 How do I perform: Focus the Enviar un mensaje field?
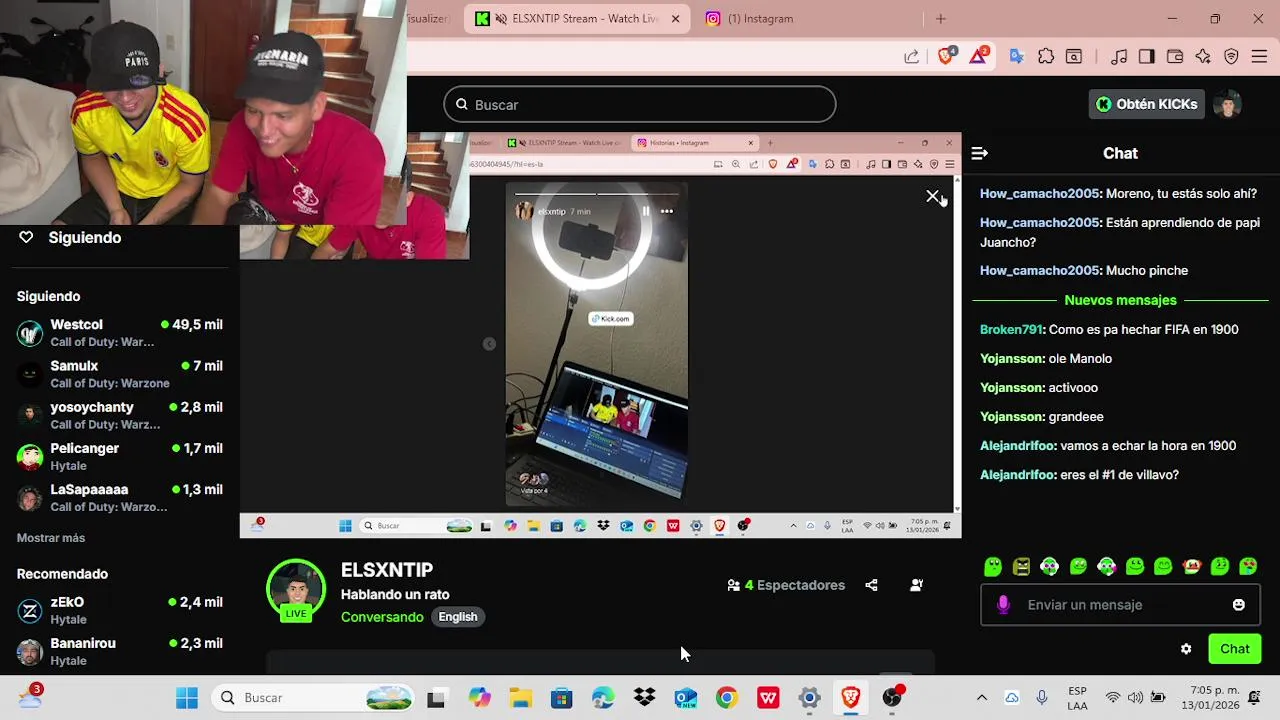[x=1121, y=605]
